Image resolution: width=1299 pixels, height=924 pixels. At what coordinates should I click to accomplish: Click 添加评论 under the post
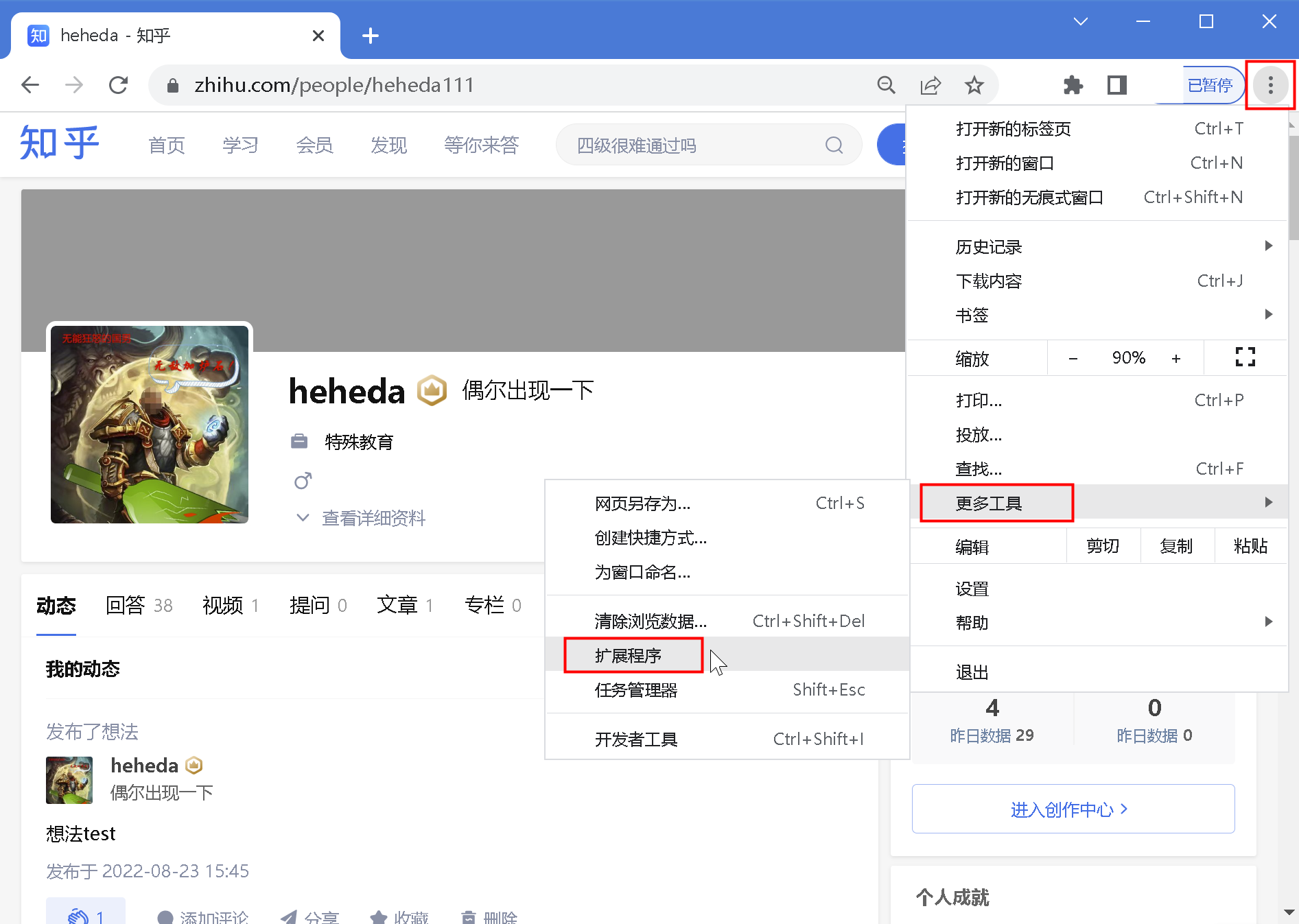tap(213, 917)
